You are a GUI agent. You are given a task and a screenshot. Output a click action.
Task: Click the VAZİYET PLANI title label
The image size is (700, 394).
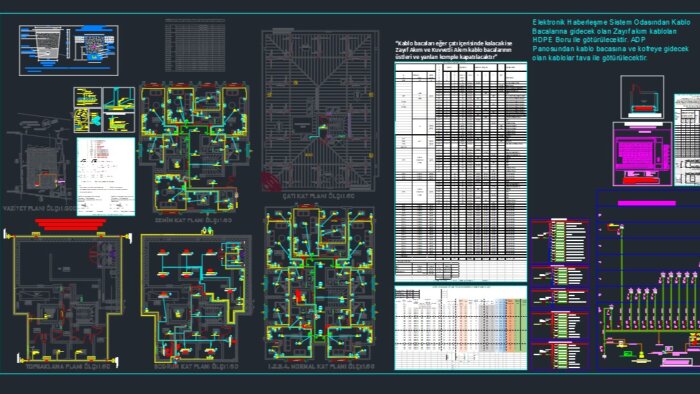[39, 208]
